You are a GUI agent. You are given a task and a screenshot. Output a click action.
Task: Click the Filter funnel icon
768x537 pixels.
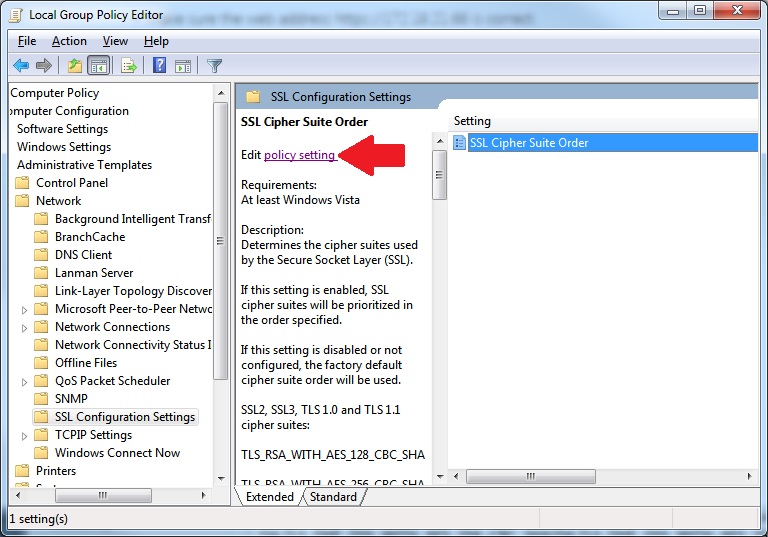pos(214,66)
